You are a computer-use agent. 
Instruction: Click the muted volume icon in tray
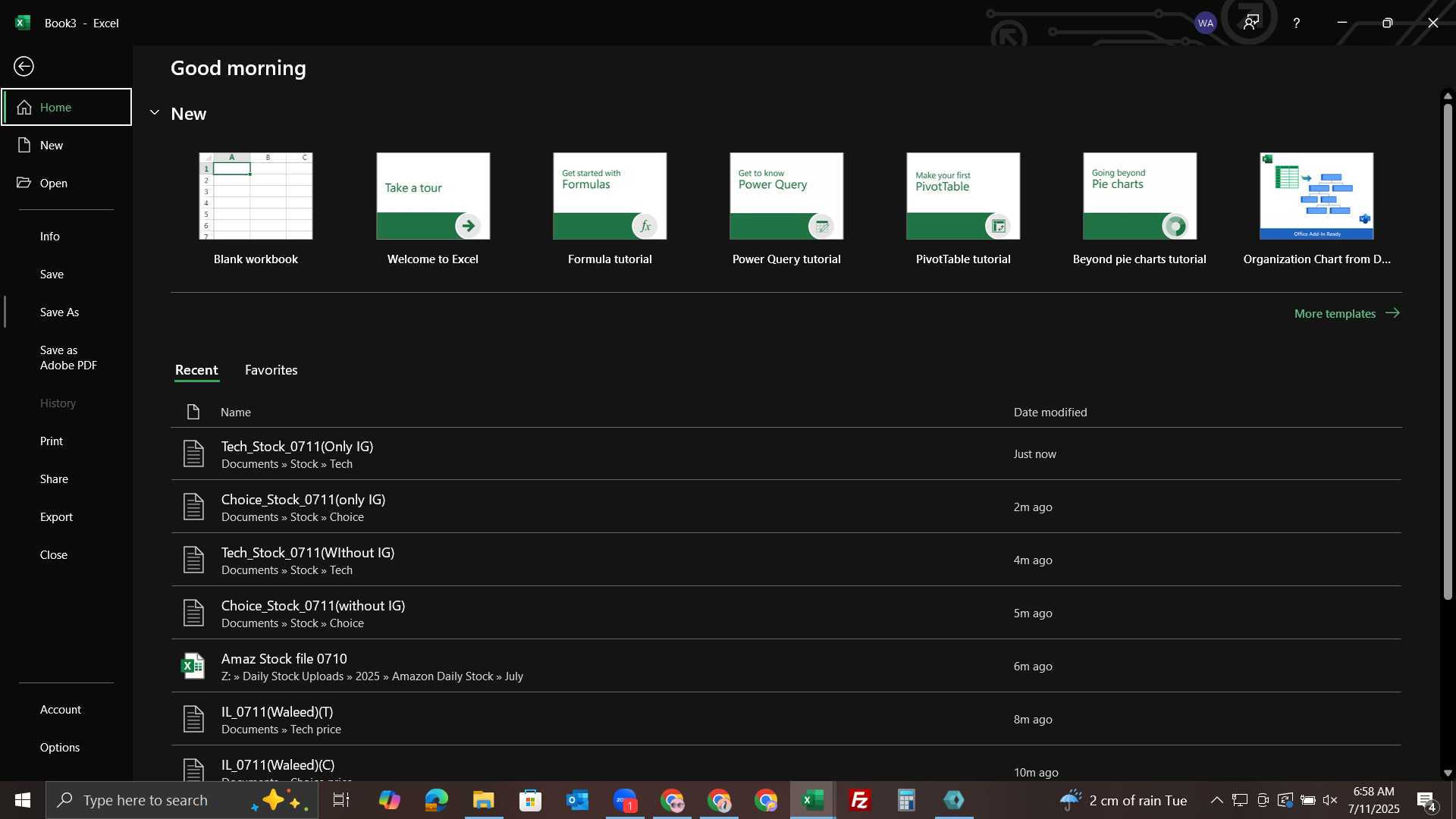(1329, 800)
